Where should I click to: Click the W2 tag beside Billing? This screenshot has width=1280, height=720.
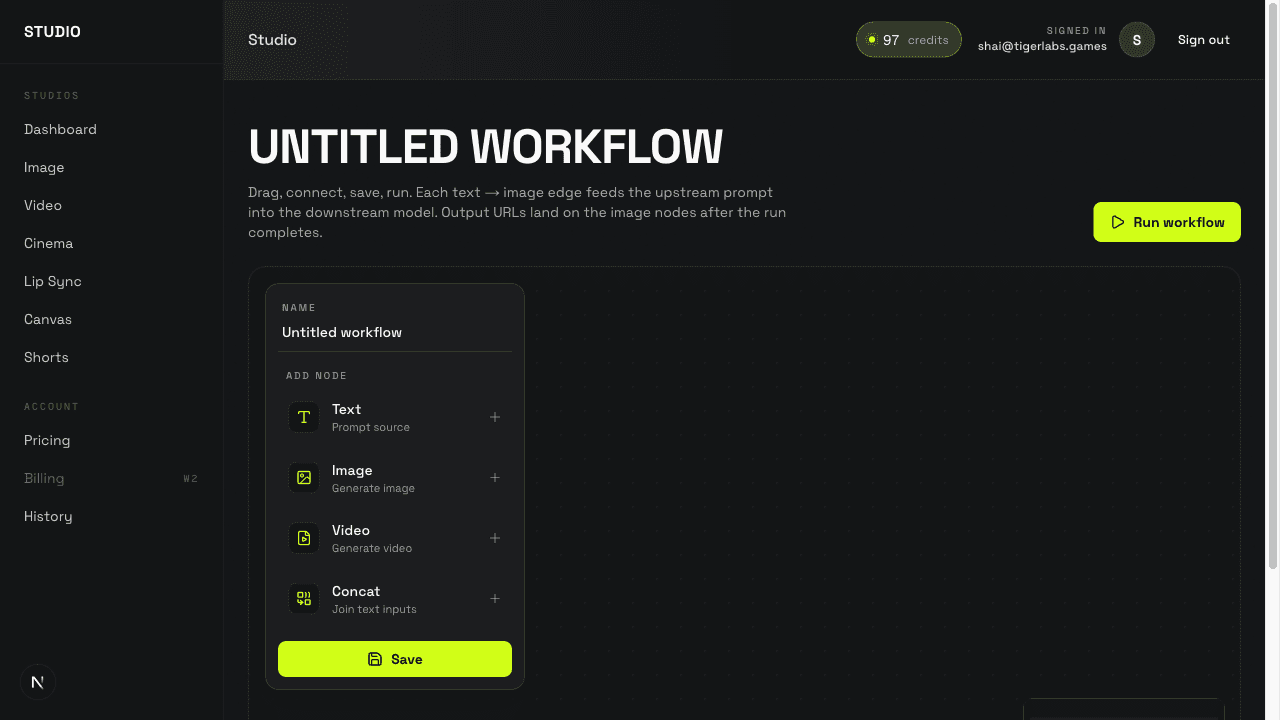[x=190, y=479]
